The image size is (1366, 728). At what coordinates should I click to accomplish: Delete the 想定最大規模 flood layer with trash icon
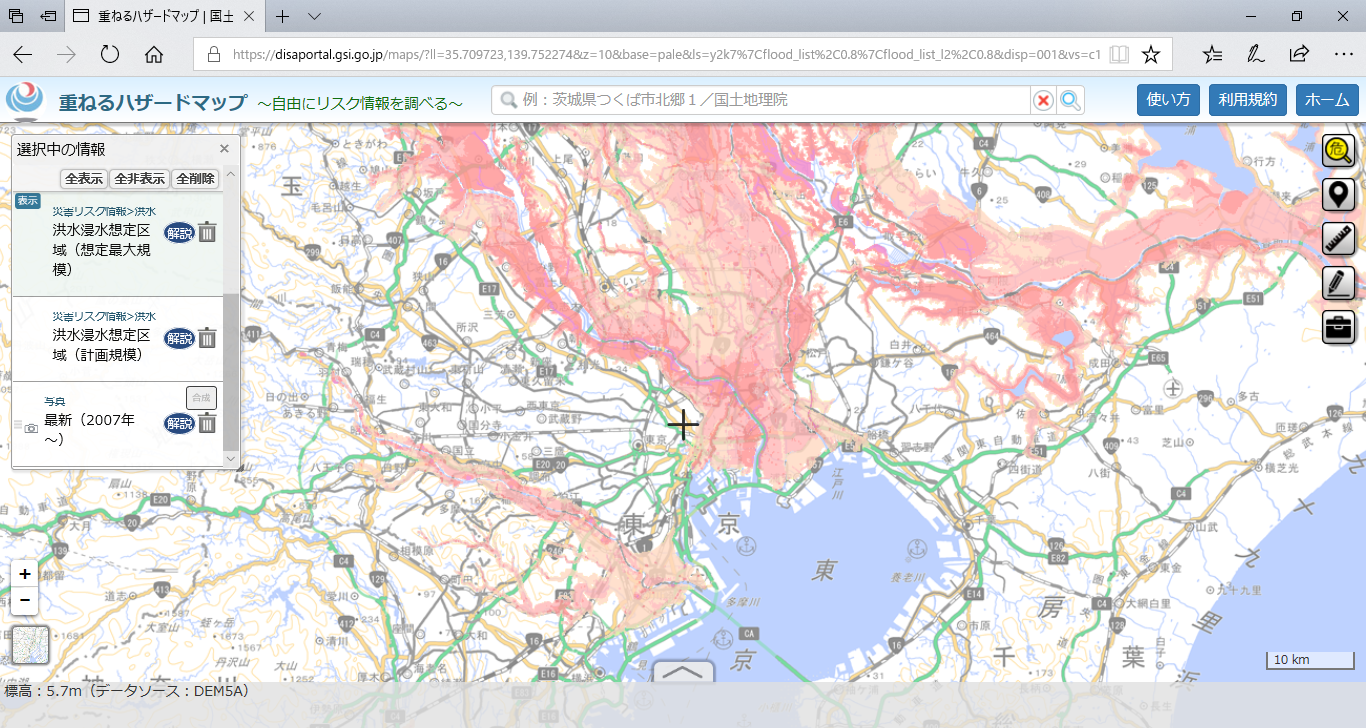pyautogui.click(x=207, y=233)
